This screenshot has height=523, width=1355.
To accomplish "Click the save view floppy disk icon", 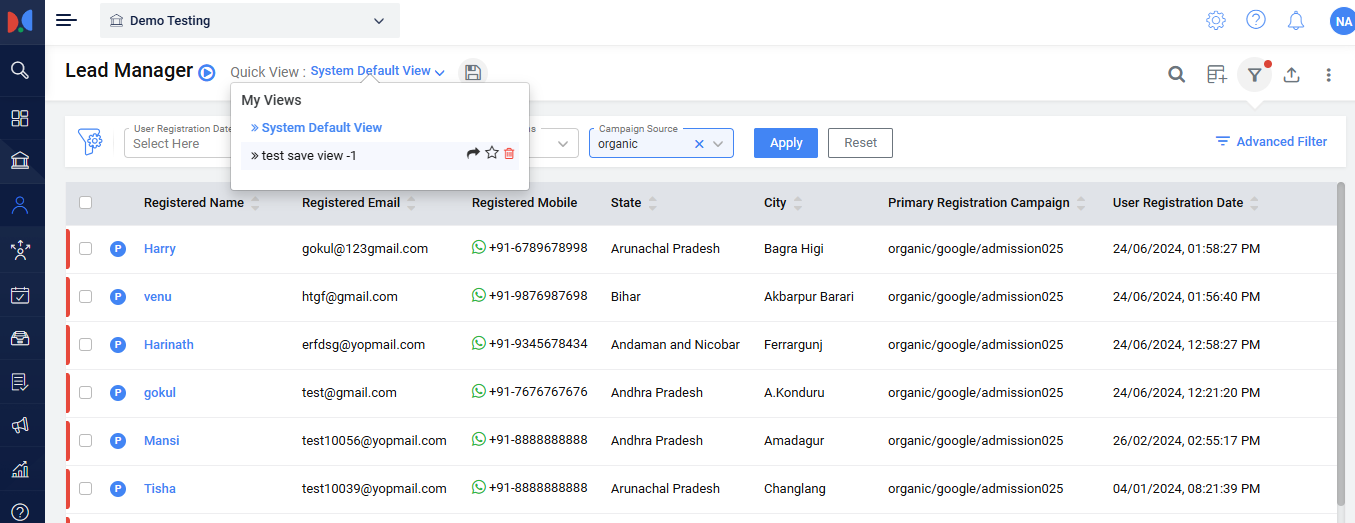I will tap(473, 73).
